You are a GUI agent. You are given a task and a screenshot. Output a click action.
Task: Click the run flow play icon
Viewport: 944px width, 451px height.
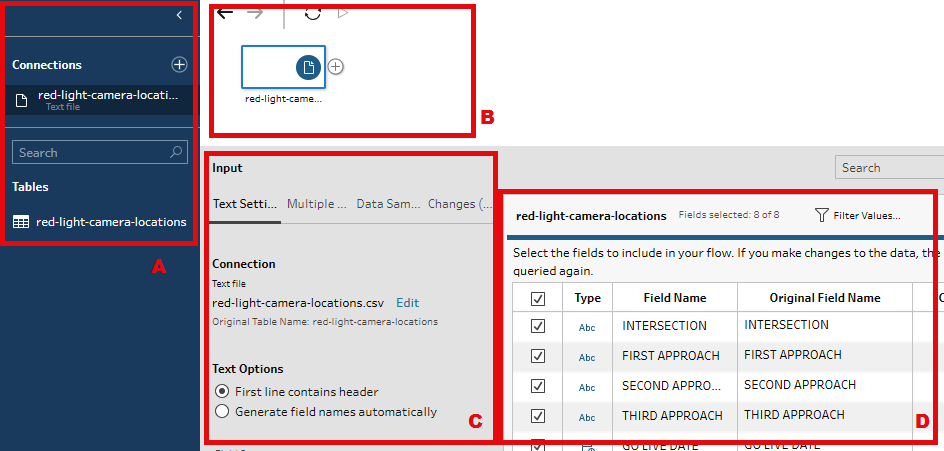click(x=343, y=13)
